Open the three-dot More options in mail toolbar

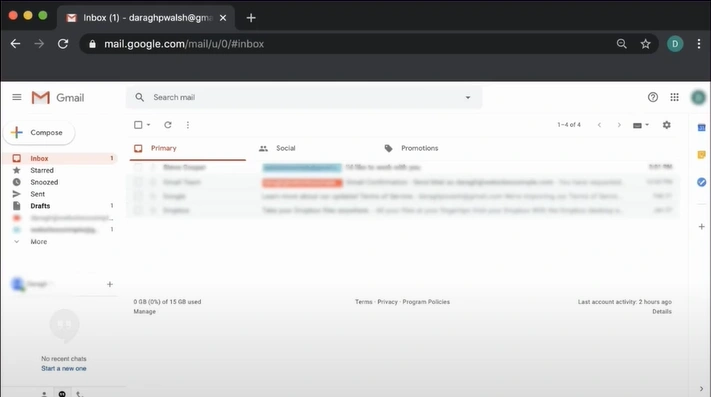coord(188,125)
